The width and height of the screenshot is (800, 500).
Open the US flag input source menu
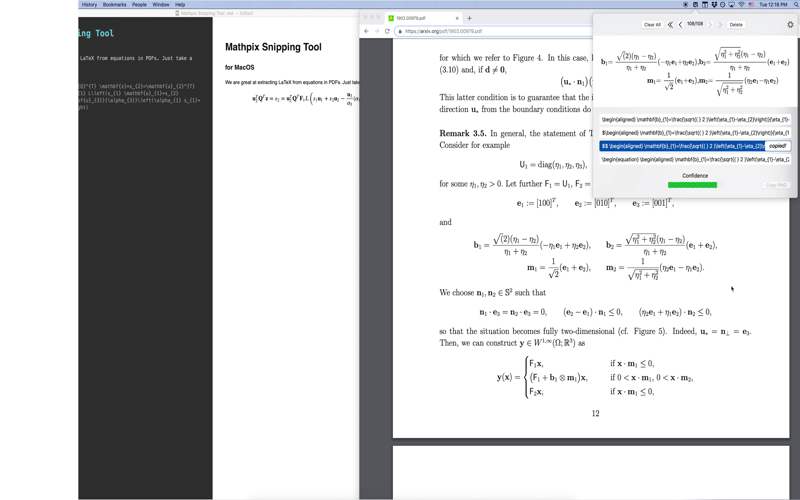tap(751, 5)
